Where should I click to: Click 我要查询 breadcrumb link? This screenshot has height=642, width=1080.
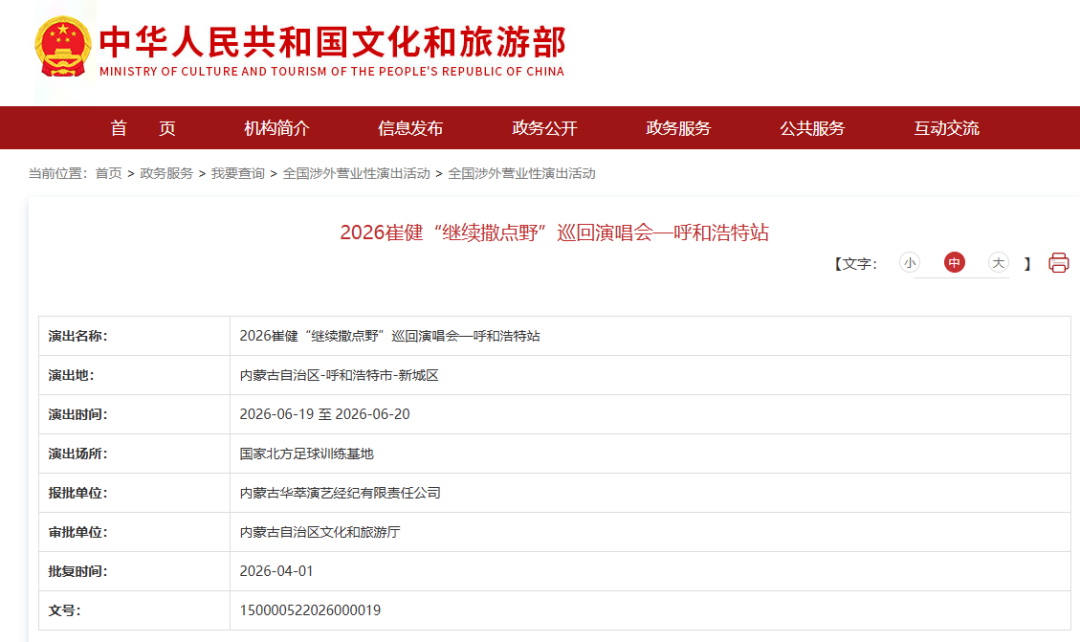(x=238, y=173)
